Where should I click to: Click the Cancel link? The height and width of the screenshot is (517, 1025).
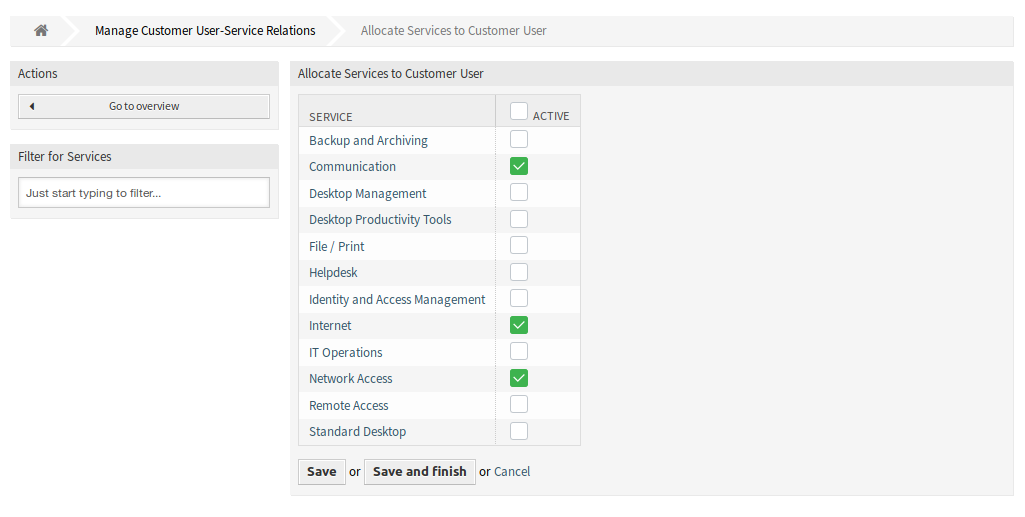coord(512,471)
